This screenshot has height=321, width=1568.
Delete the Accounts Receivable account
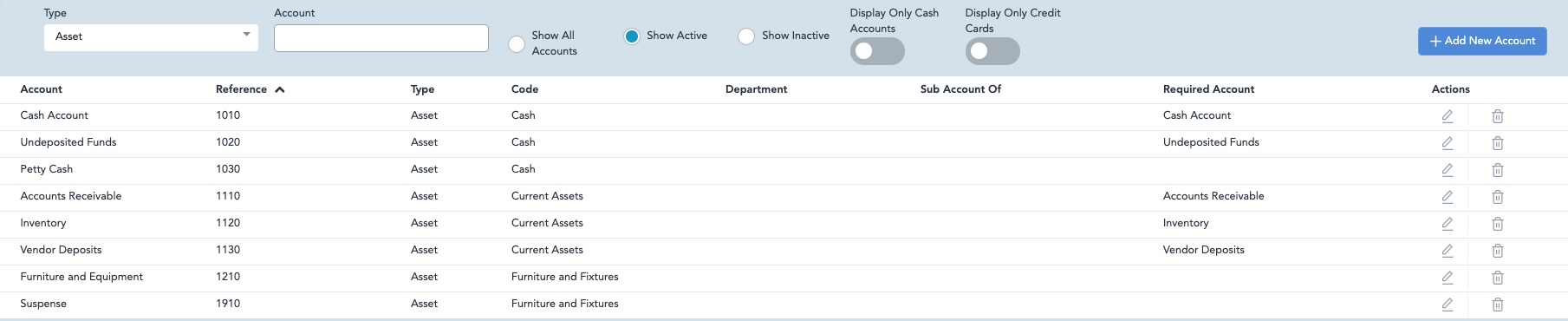click(x=1497, y=197)
